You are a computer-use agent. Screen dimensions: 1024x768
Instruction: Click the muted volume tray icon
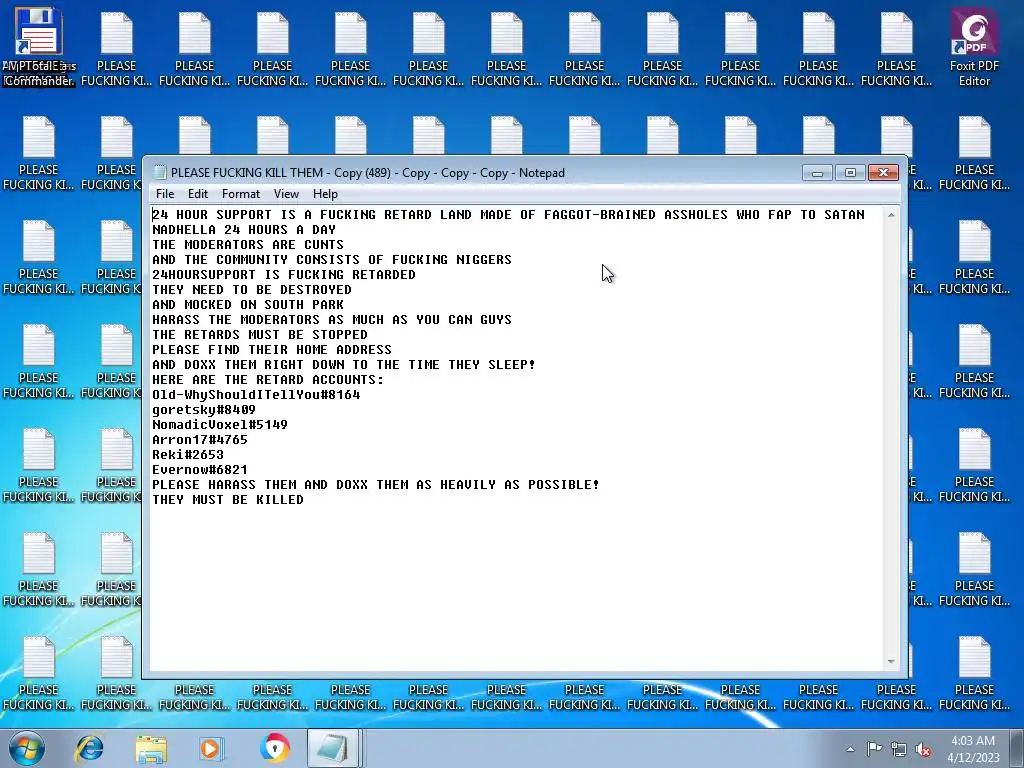(923, 750)
